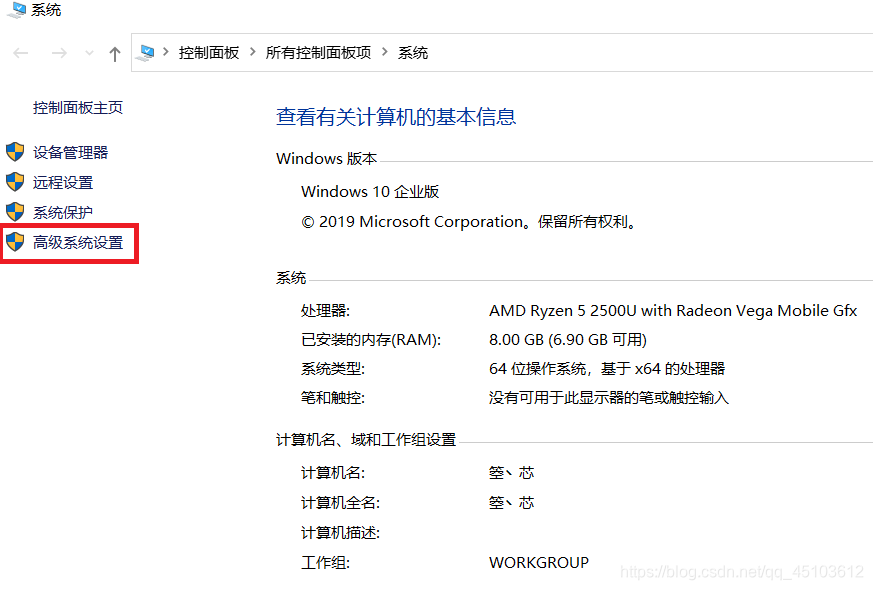
Task: Click the Windows 版本 section header
Action: pyautogui.click(x=326, y=159)
